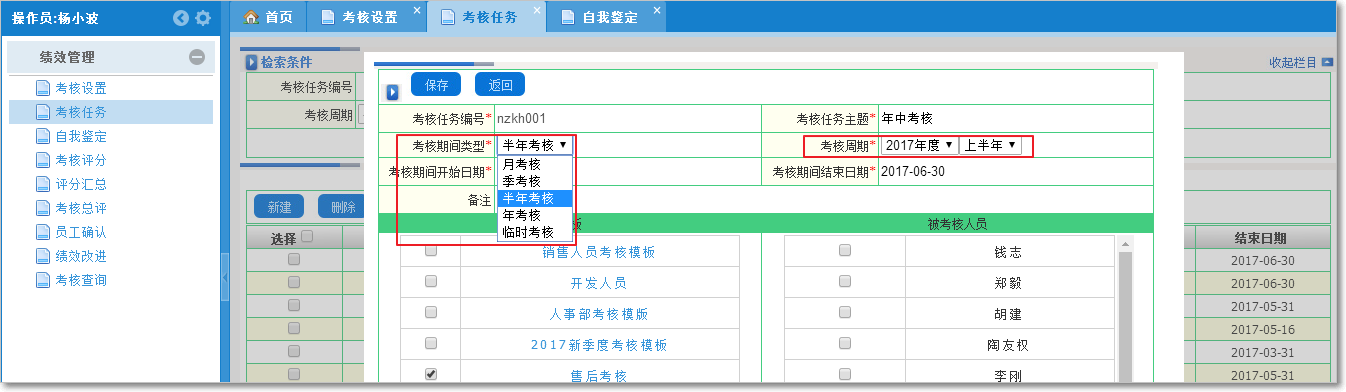Open 员工确认 in the sidebar tree
The height and width of the screenshot is (392, 1346).
tap(81, 232)
